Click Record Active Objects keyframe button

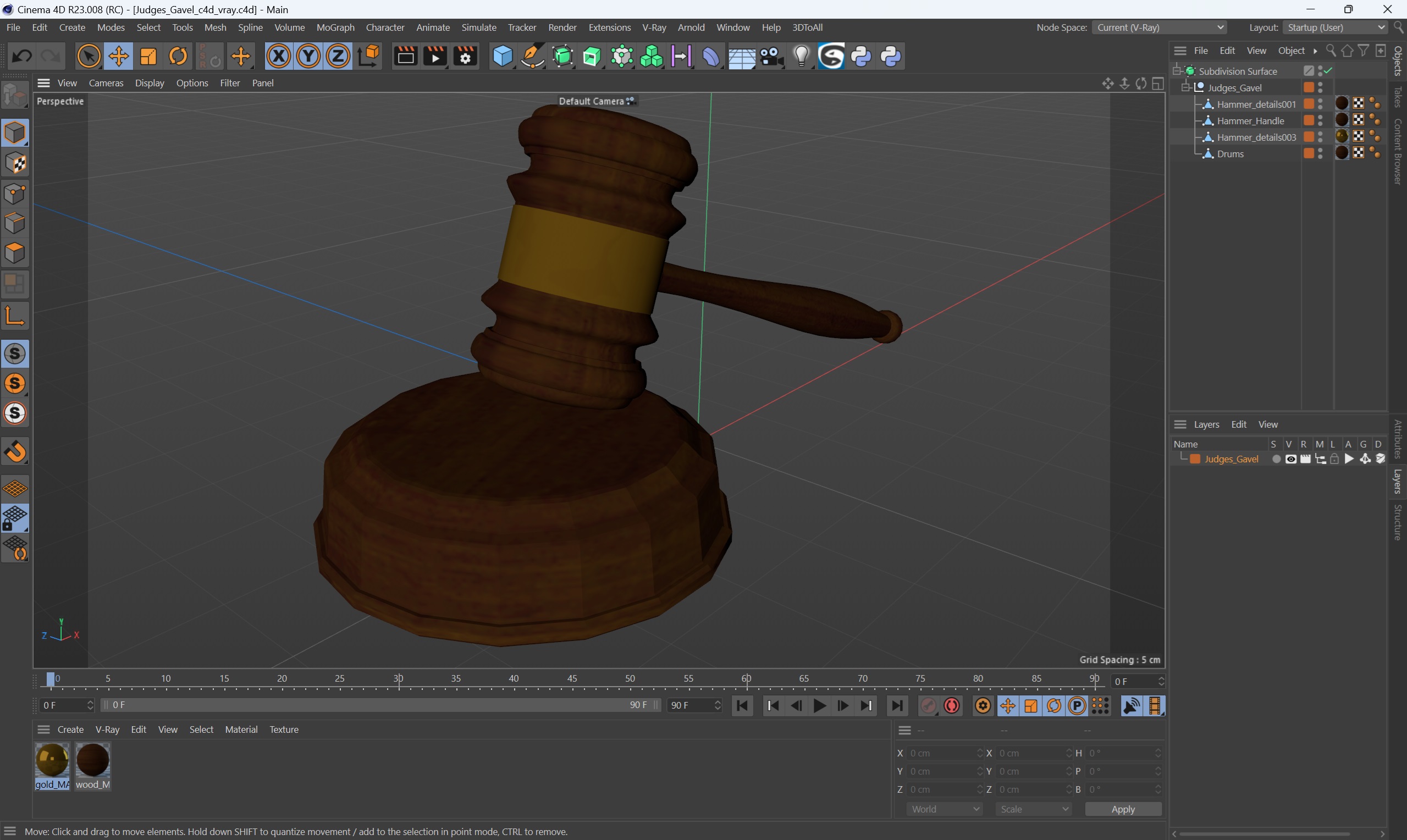click(x=928, y=705)
